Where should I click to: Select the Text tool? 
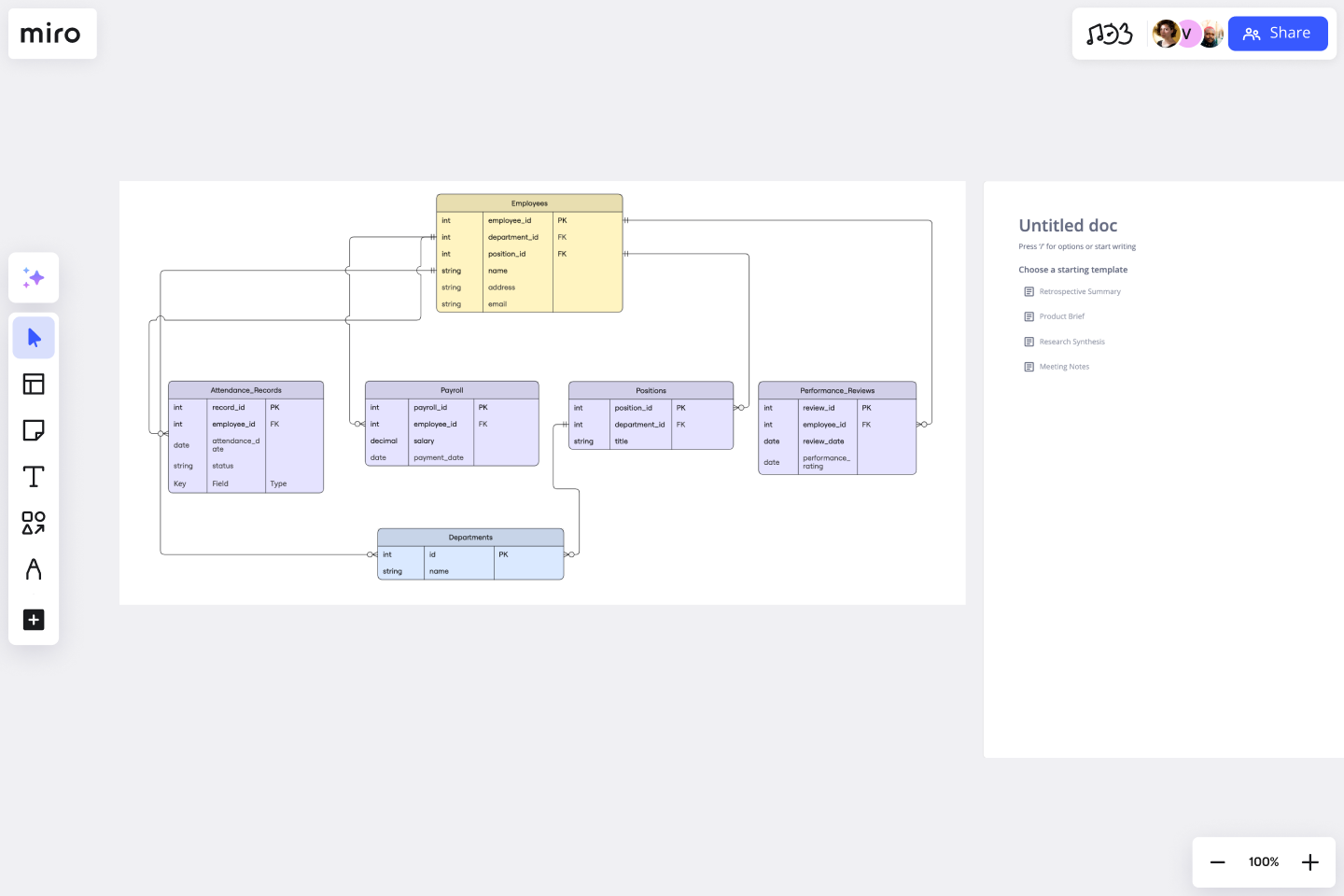(34, 476)
